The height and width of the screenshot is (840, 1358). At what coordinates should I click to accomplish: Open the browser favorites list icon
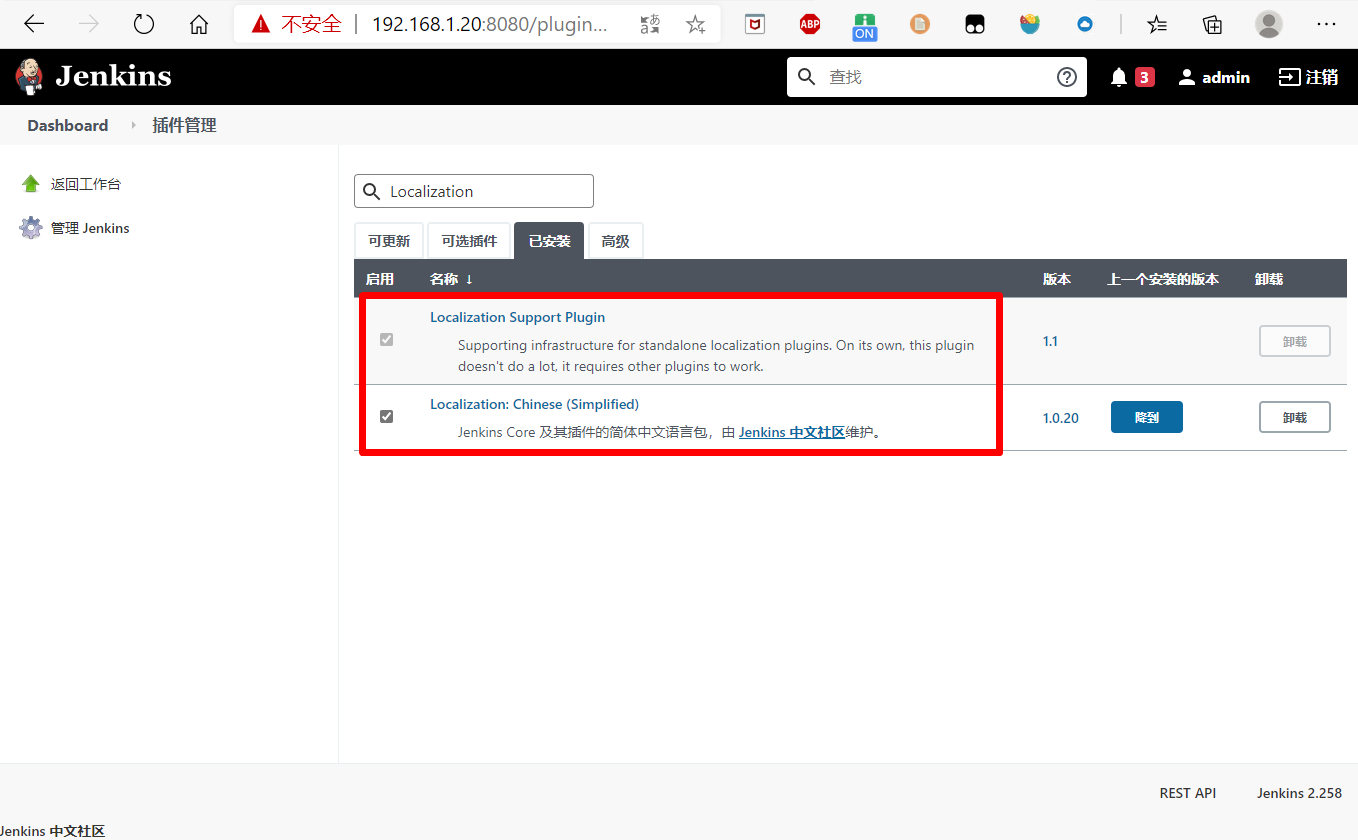(x=1157, y=24)
